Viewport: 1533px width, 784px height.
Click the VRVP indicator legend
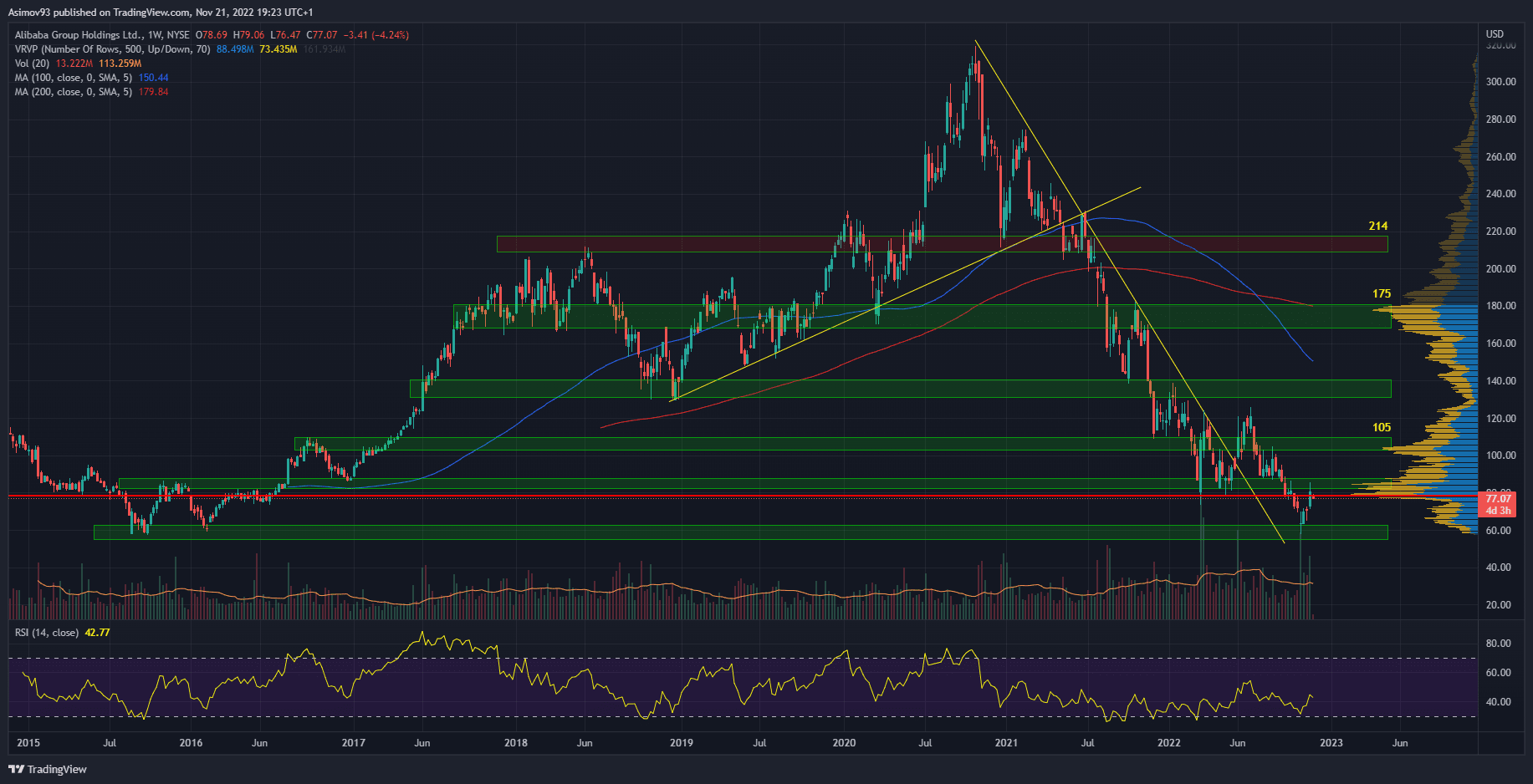point(112,49)
